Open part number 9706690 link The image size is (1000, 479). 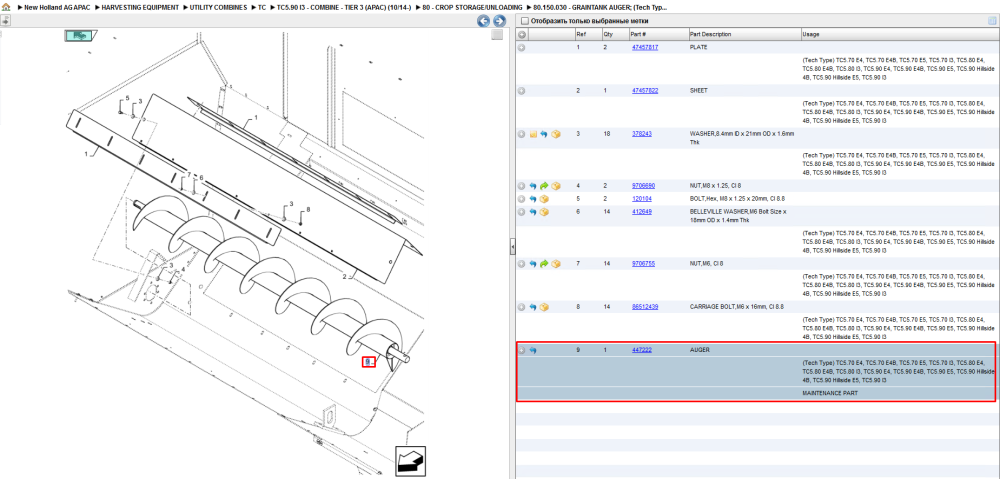click(x=643, y=186)
